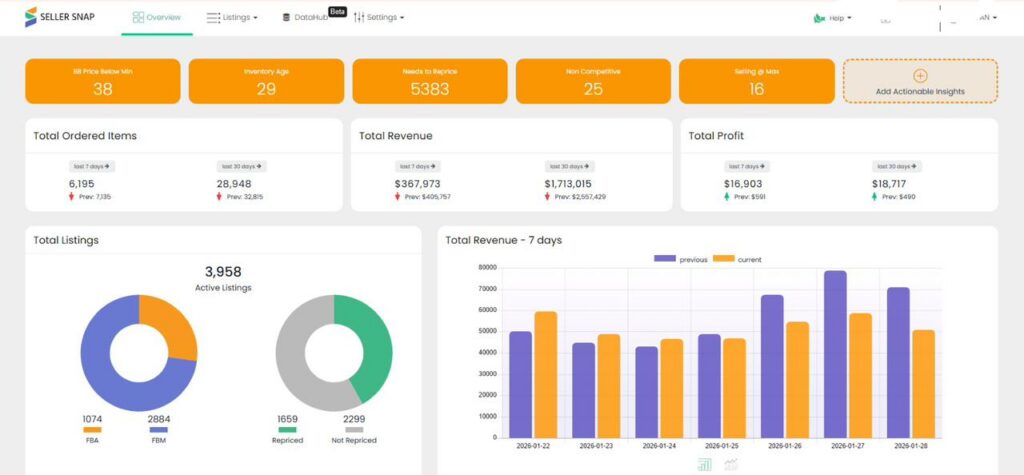Open the Listings dropdown menu
This screenshot has width=1024, height=475.
pyautogui.click(x=232, y=18)
